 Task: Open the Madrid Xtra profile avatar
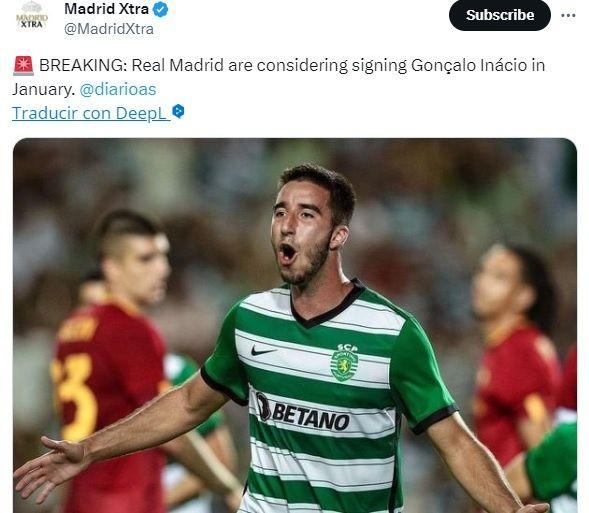click(32, 15)
